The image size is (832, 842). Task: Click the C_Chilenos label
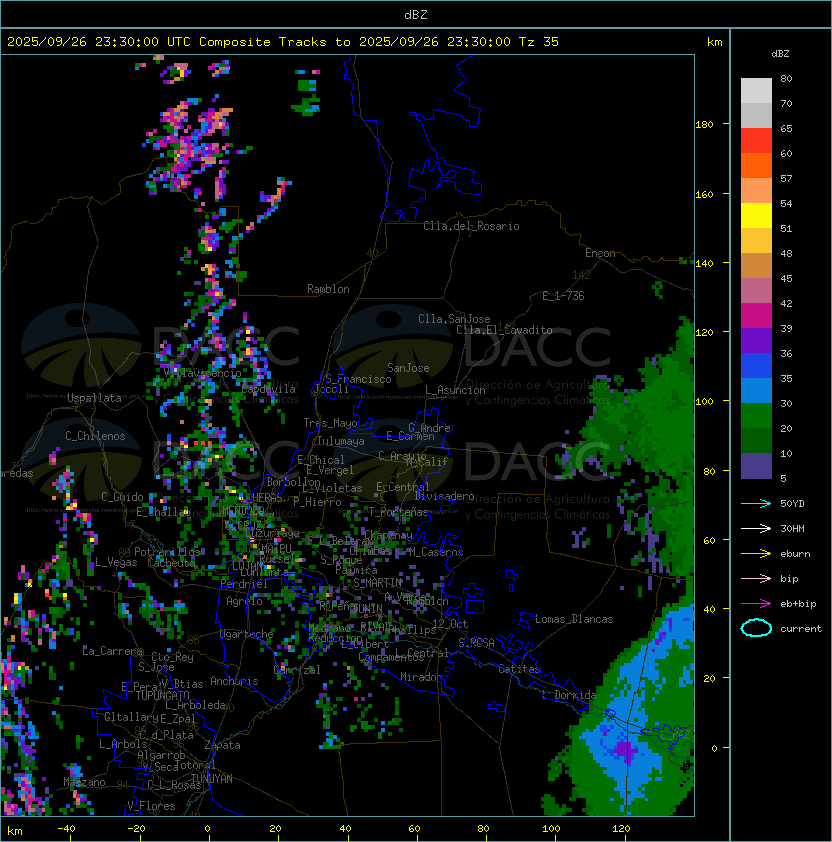(x=95, y=436)
